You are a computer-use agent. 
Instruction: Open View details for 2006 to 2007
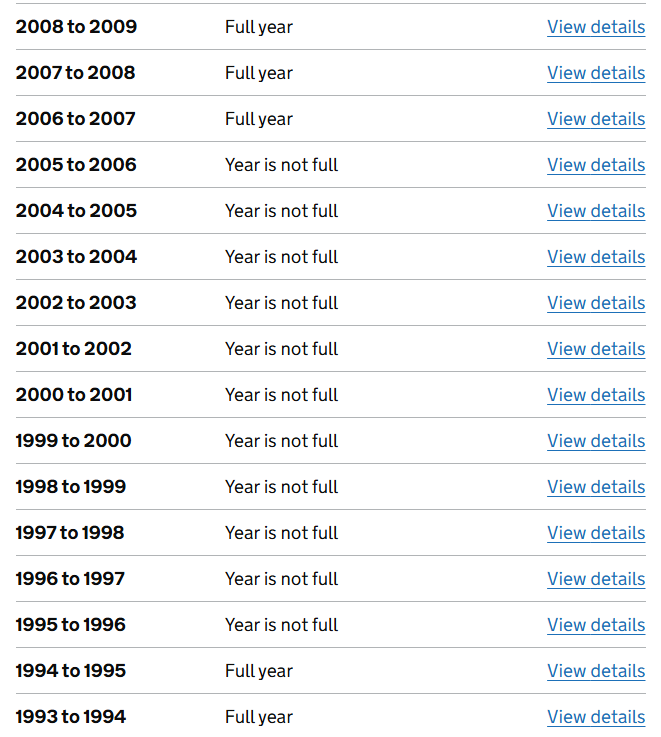tap(596, 119)
